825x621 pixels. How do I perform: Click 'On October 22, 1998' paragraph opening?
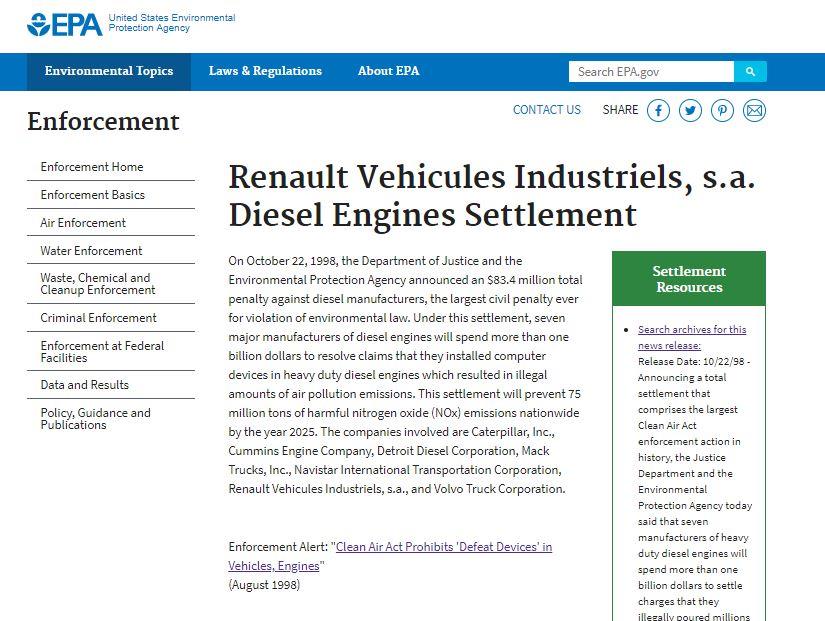[x=284, y=261]
